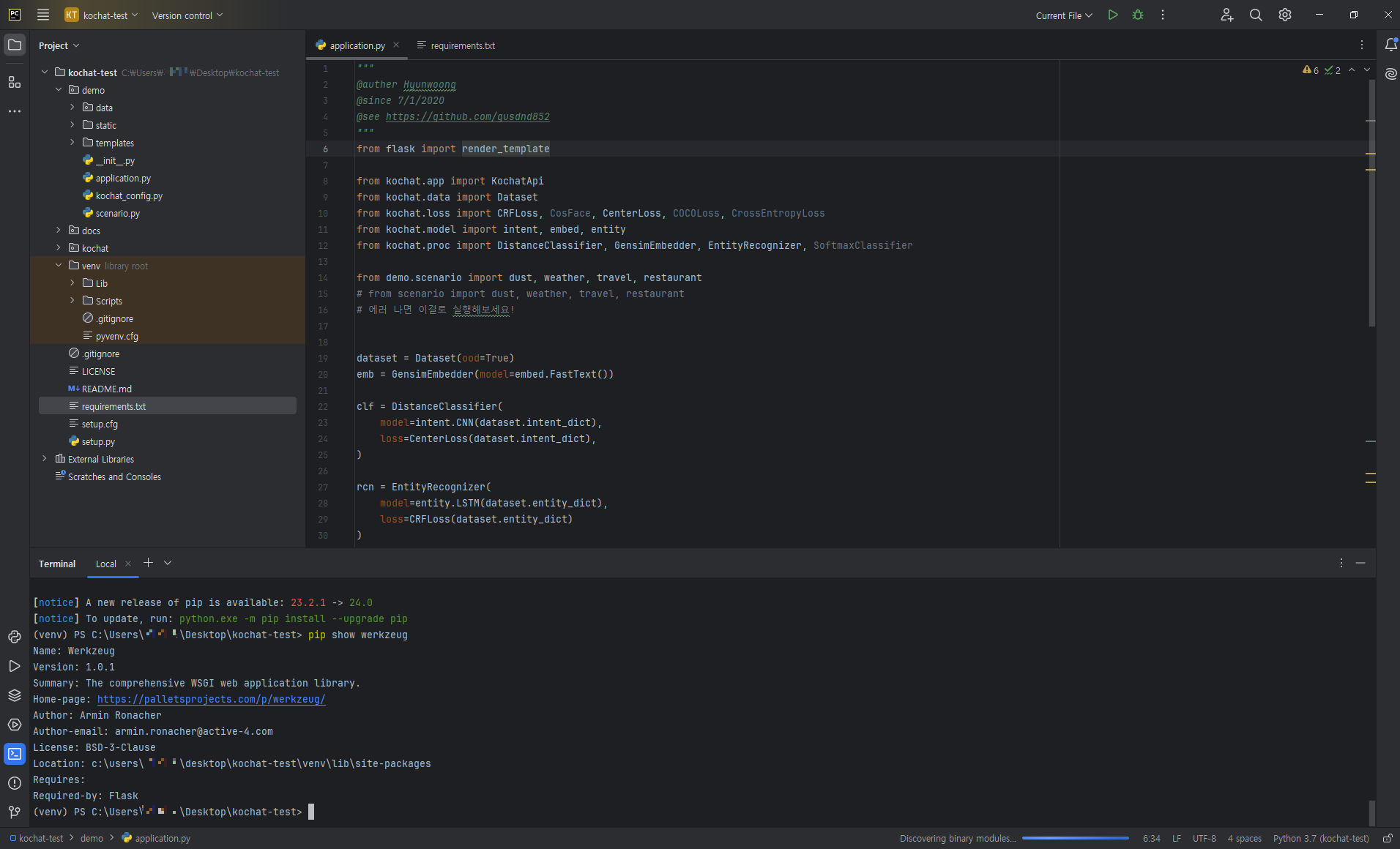The width and height of the screenshot is (1400, 849).
Task: Switch to the requirements.txt editor tab
Action: 456,45
